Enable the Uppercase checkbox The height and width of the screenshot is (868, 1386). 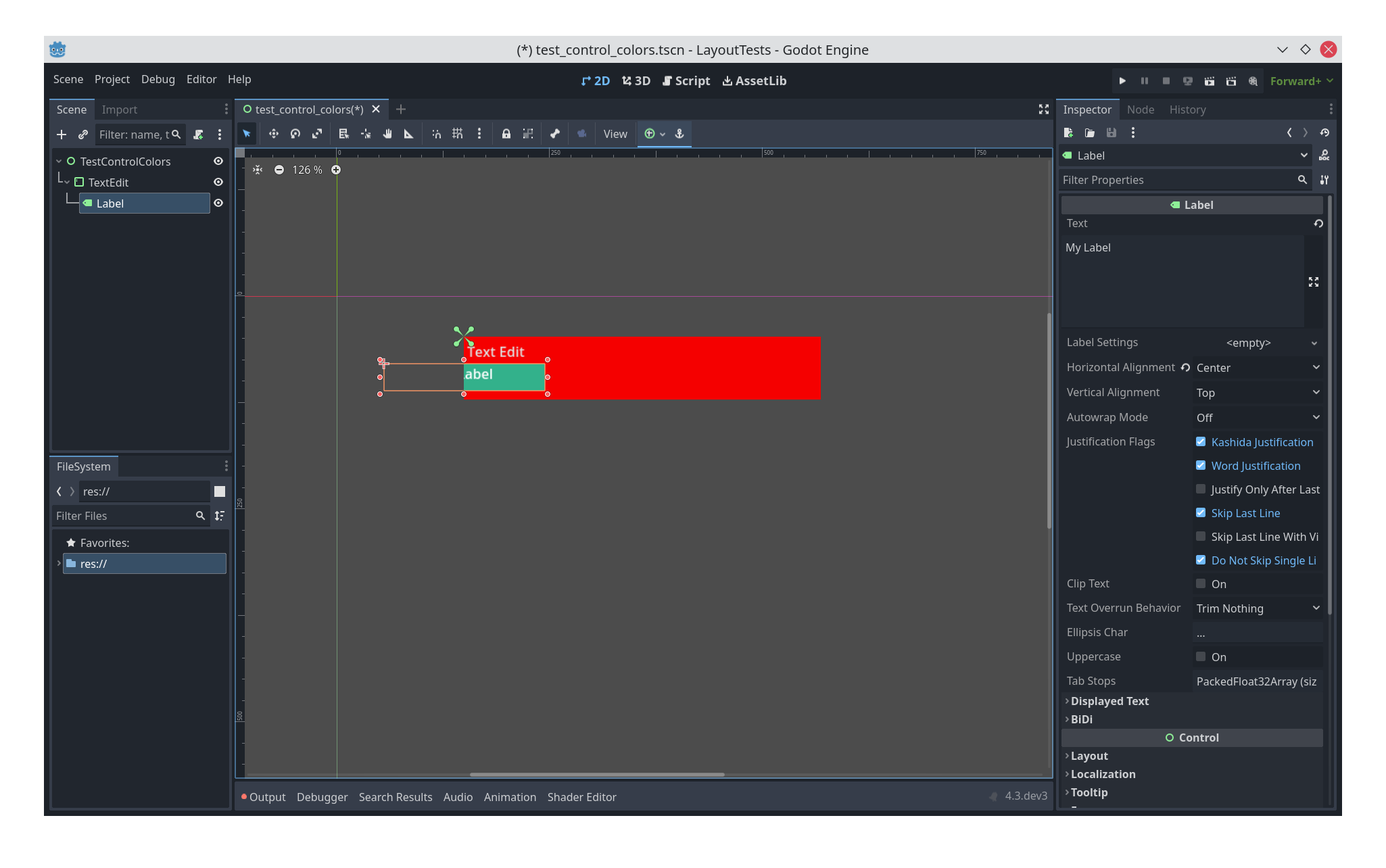1201,656
